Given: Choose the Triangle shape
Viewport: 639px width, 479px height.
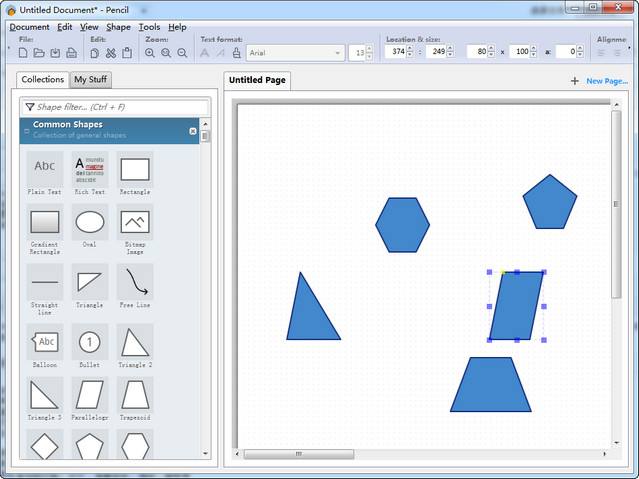Looking at the screenshot, I should pyautogui.click(x=90, y=286).
